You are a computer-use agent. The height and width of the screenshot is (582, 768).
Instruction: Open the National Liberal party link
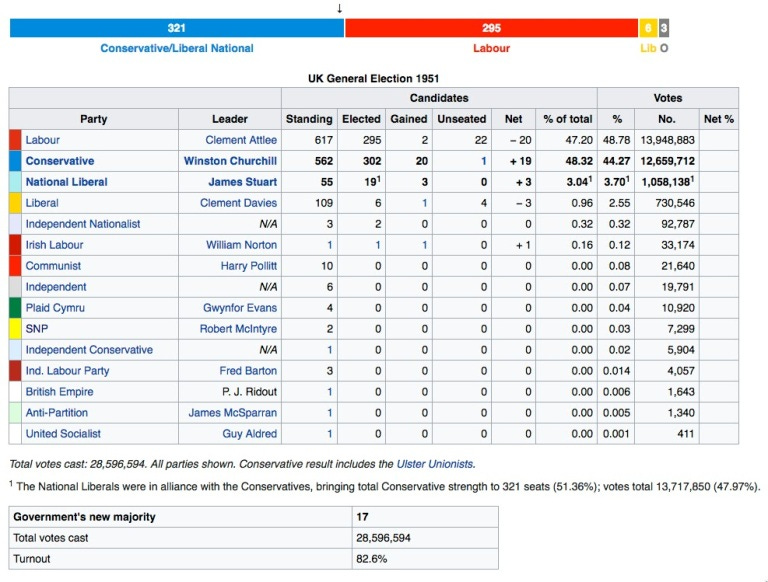coord(66,182)
